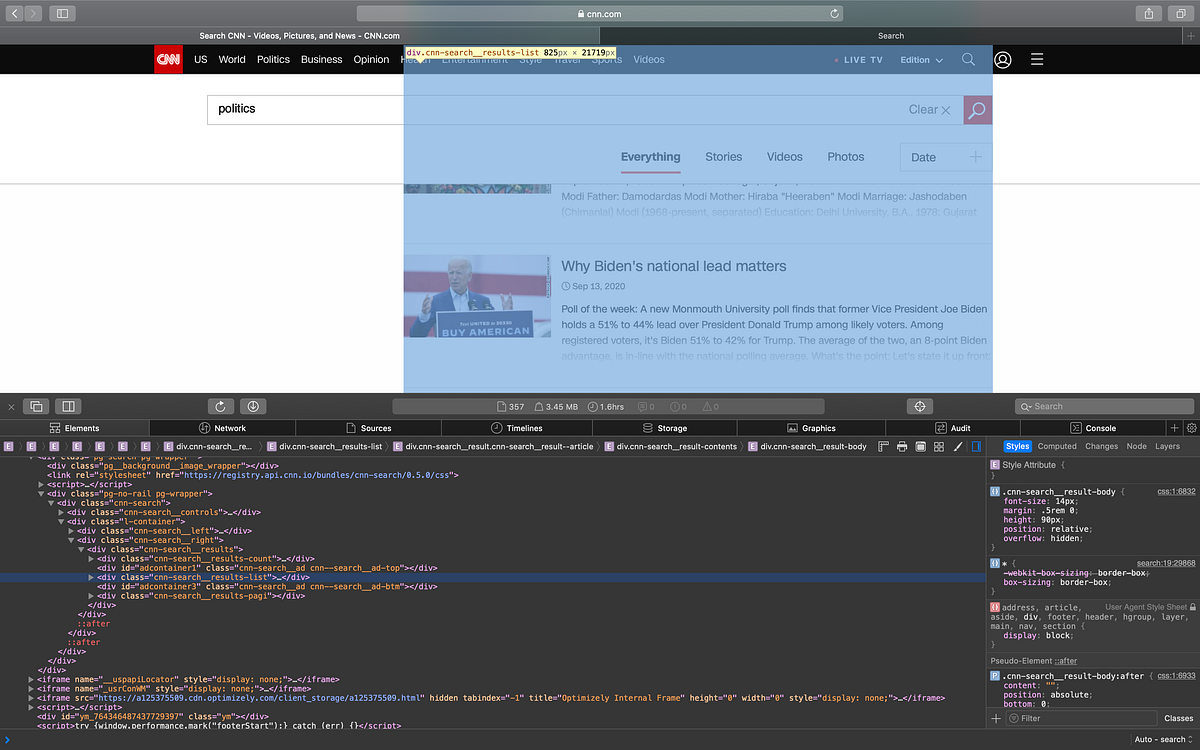The height and width of the screenshot is (750, 1200).
Task: Expand the cnn-search__results-count div node
Action: (90, 558)
